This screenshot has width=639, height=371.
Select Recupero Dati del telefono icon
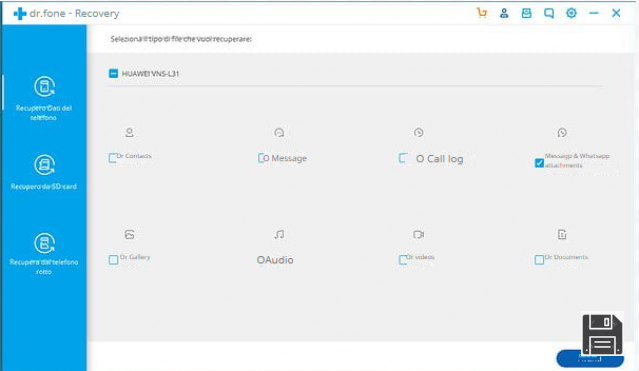44,86
